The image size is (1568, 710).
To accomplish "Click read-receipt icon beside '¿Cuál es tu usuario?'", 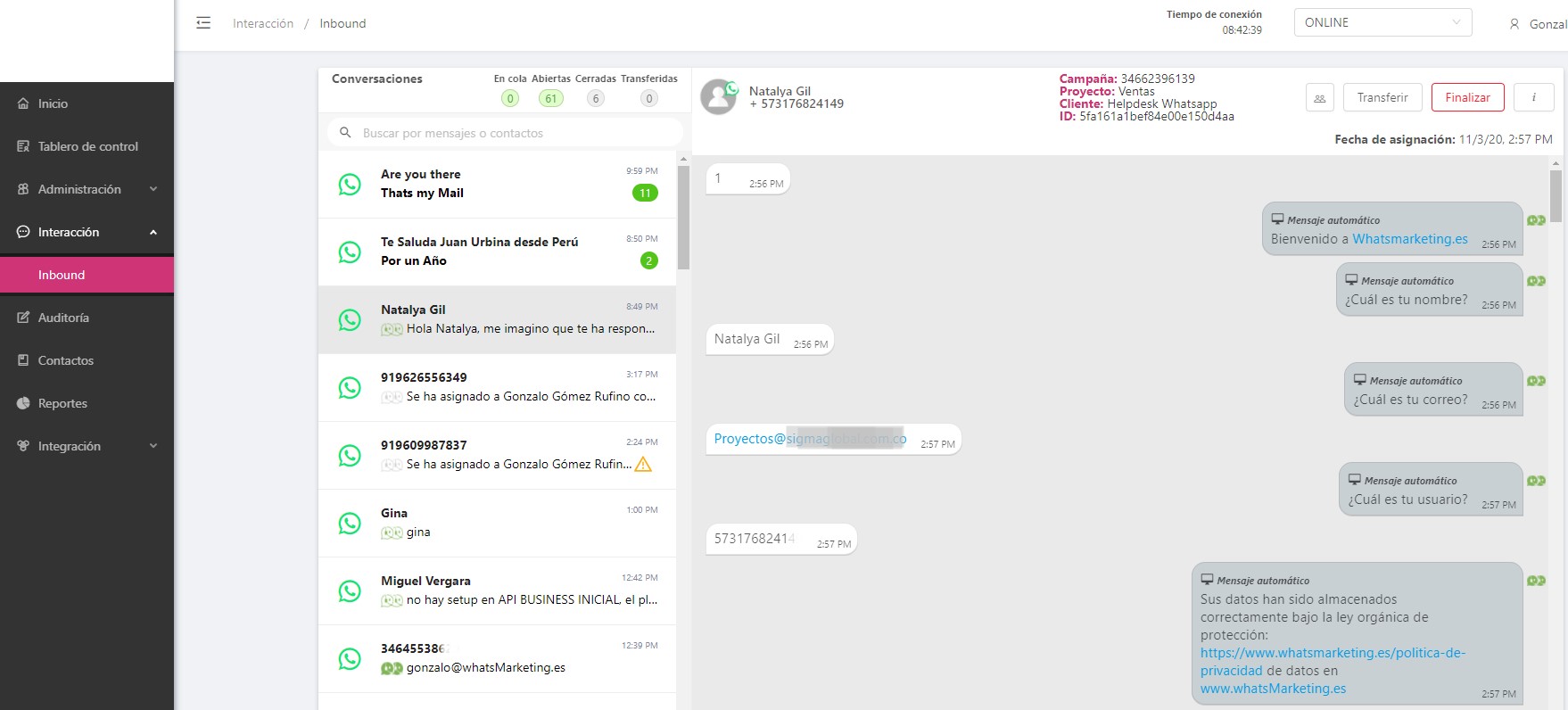I will pos(1536,481).
